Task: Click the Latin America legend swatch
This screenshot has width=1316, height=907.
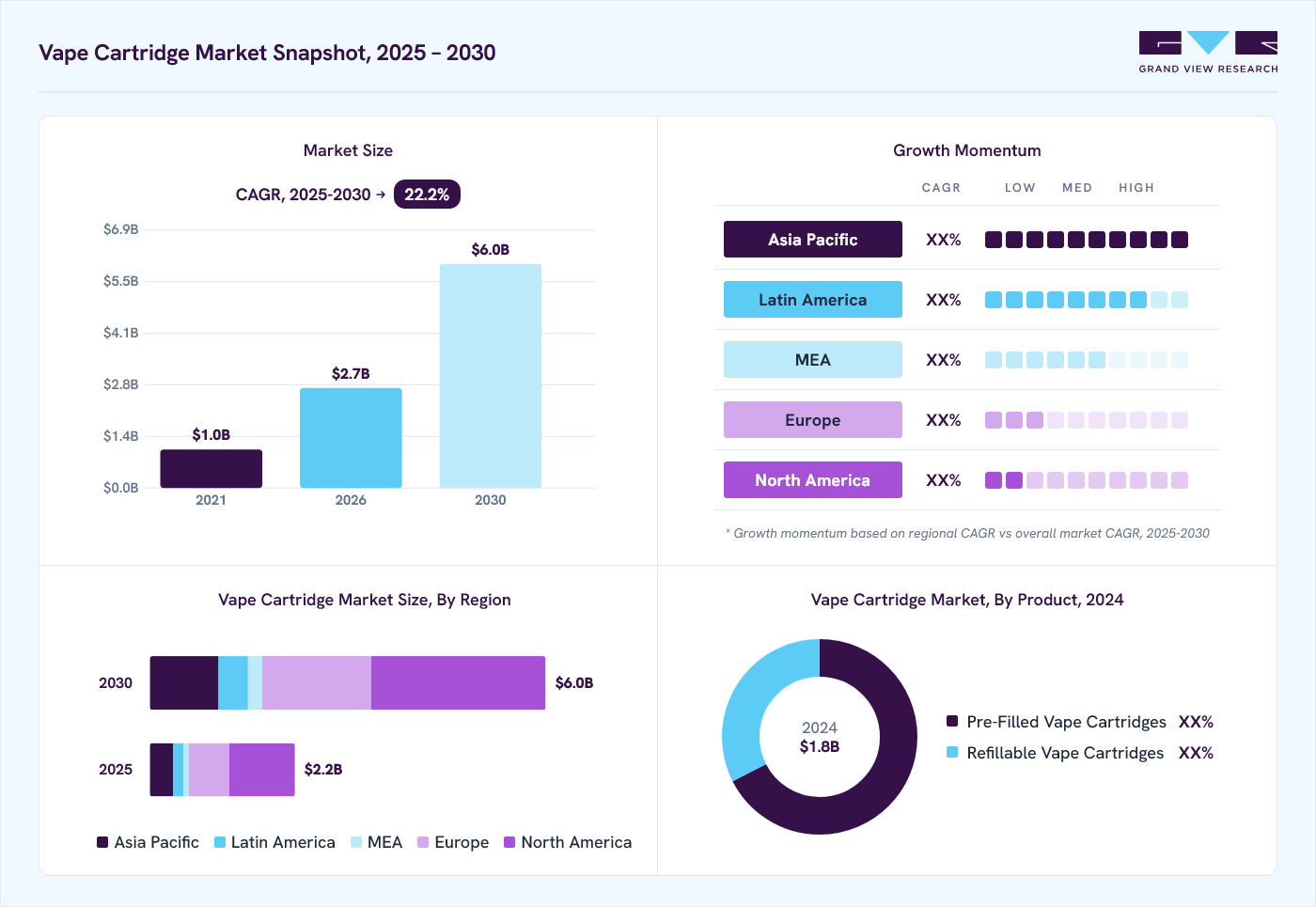Action: point(220,842)
